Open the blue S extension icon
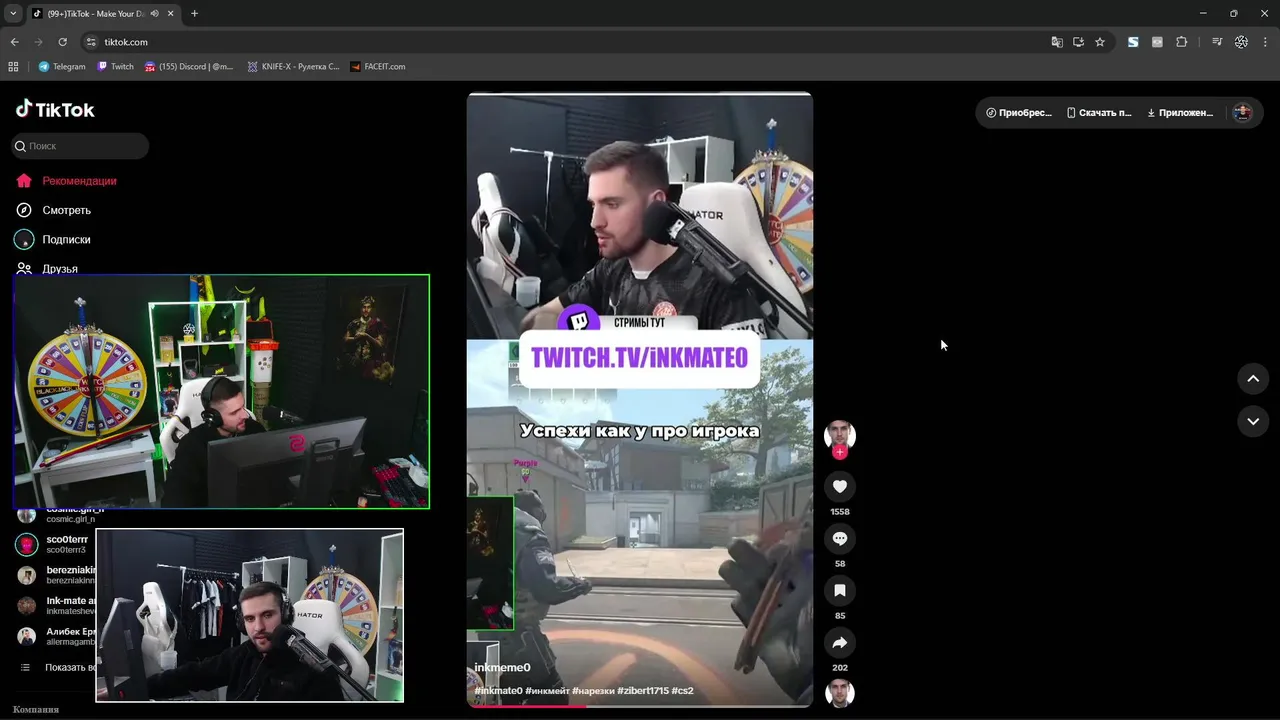Screen dimensions: 1280x720 coord(1133,42)
